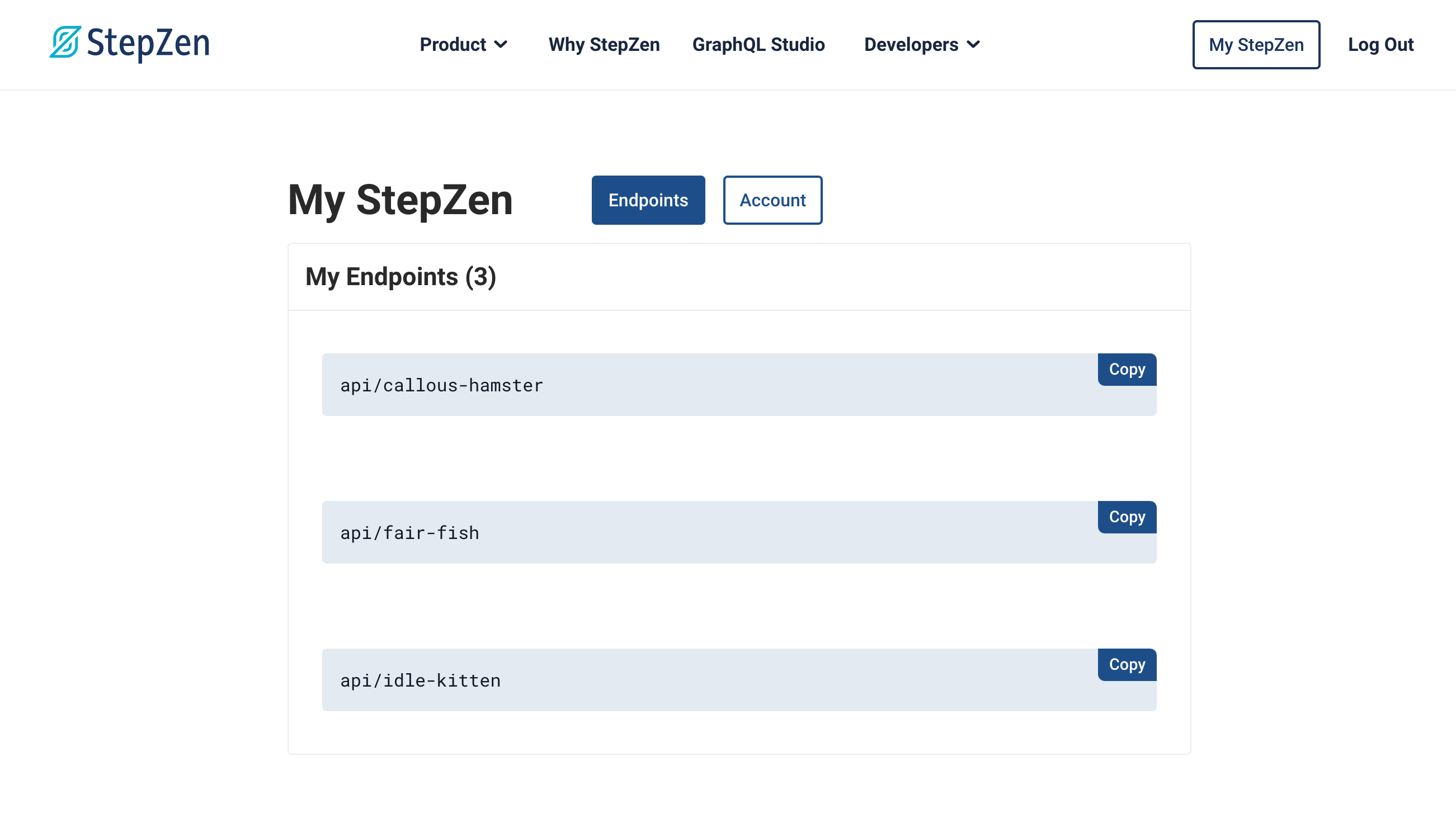Switch to My StepZen dashboard

coord(1256,44)
